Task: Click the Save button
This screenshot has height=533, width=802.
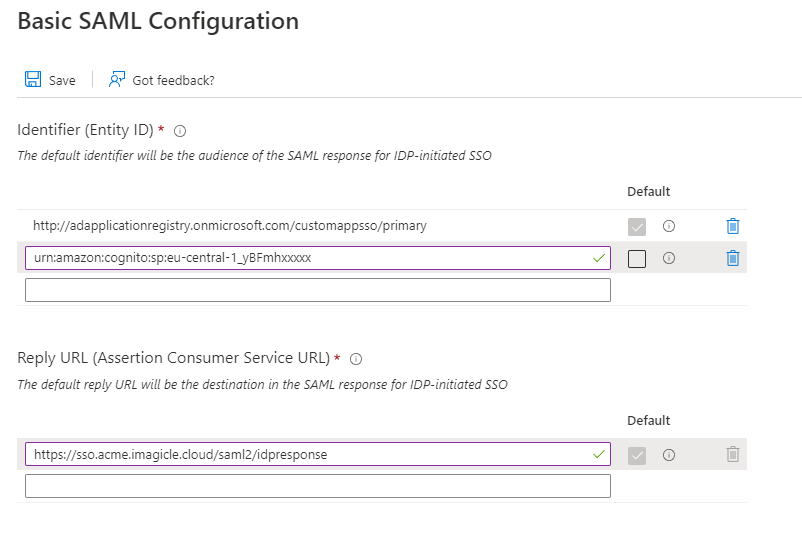Action: (x=50, y=80)
